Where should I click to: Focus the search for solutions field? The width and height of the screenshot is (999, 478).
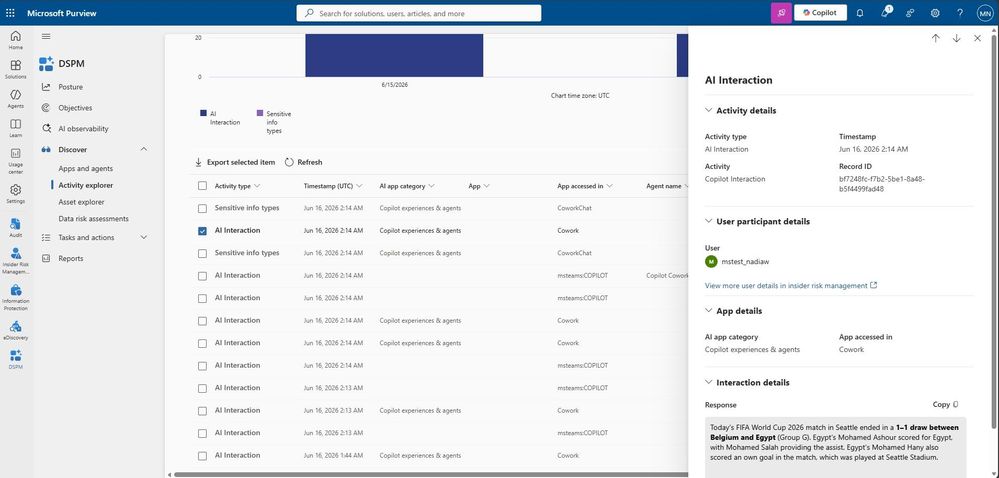click(x=419, y=13)
